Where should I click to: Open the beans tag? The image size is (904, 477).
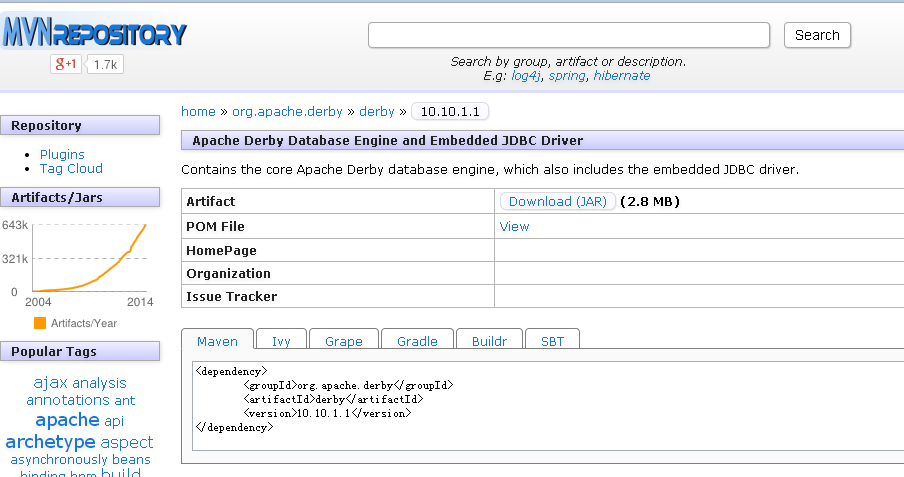click(x=131, y=460)
